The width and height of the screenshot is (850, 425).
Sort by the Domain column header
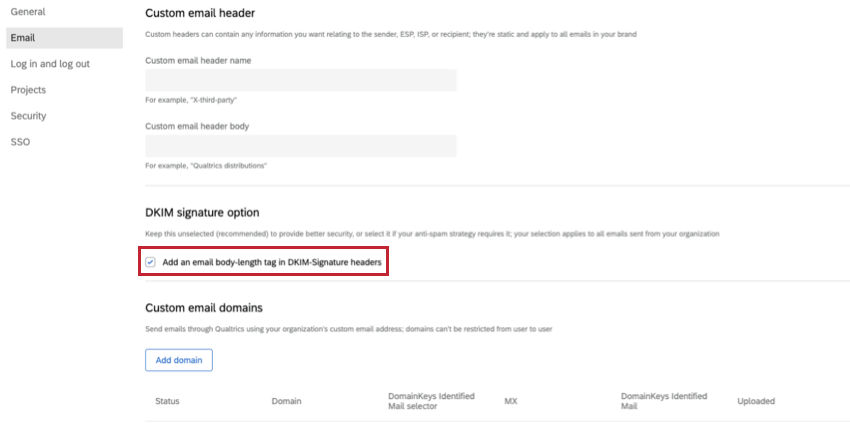coord(286,401)
